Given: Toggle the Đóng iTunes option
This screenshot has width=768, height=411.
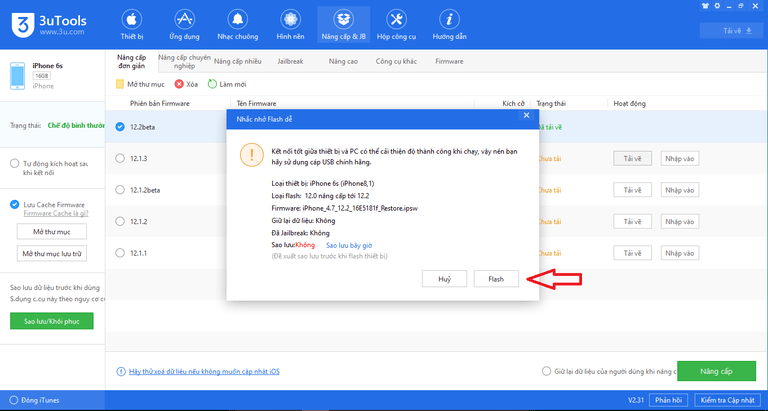Looking at the screenshot, I should tap(14, 400).
